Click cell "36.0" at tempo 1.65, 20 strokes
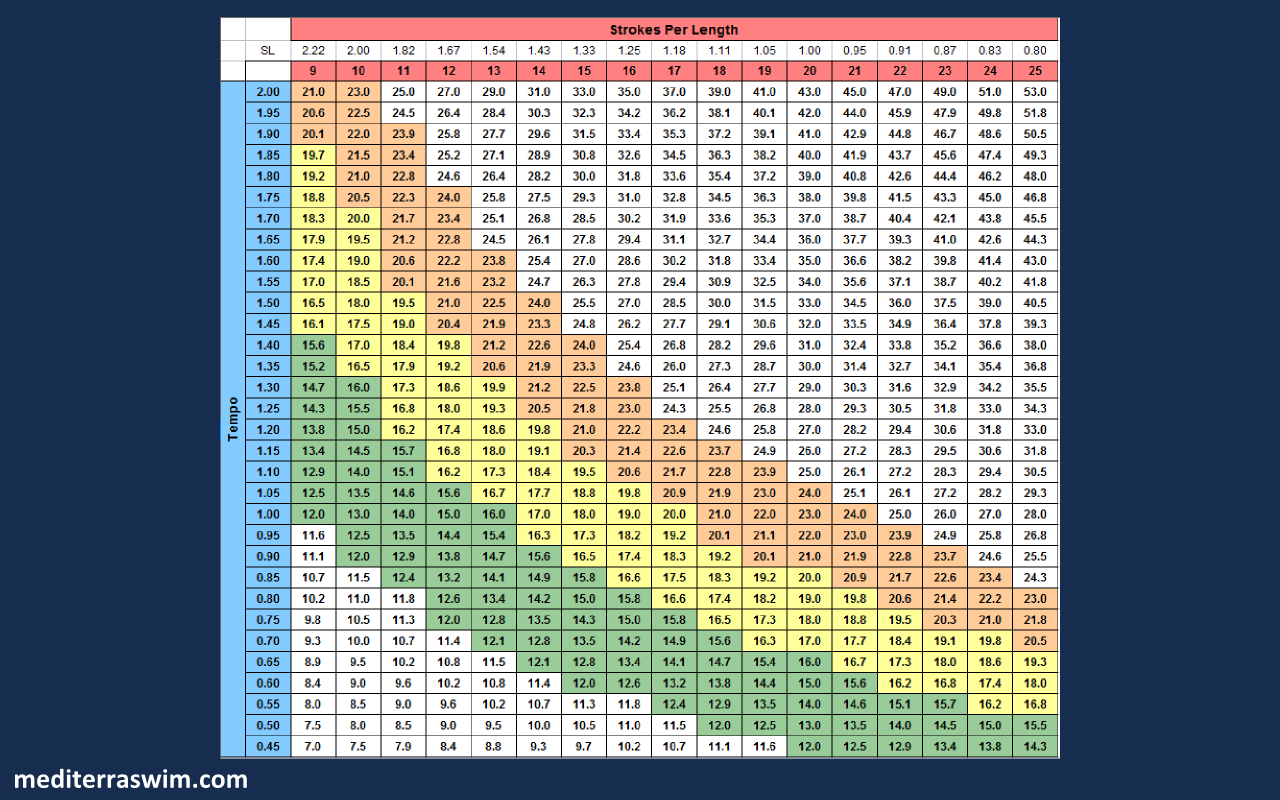 [810, 239]
